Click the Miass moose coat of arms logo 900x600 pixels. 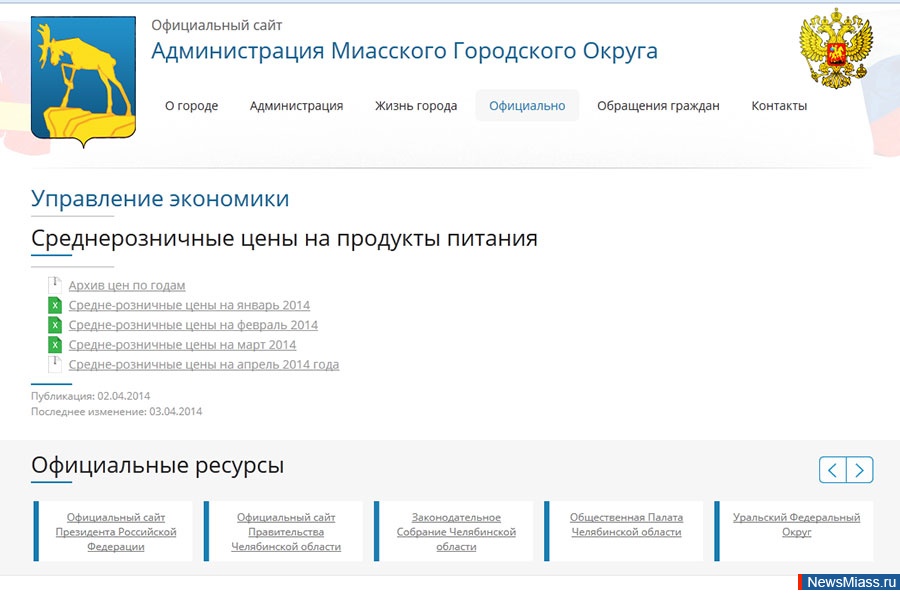click(83, 81)
